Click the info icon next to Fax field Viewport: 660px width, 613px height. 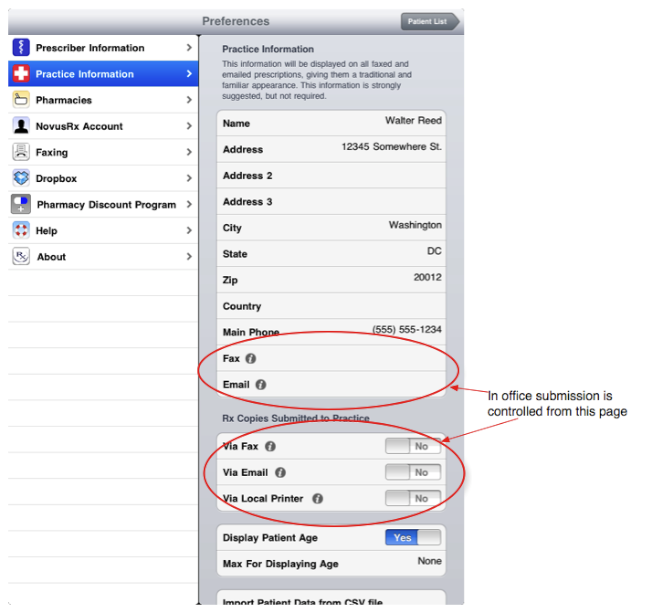[251, 358]
